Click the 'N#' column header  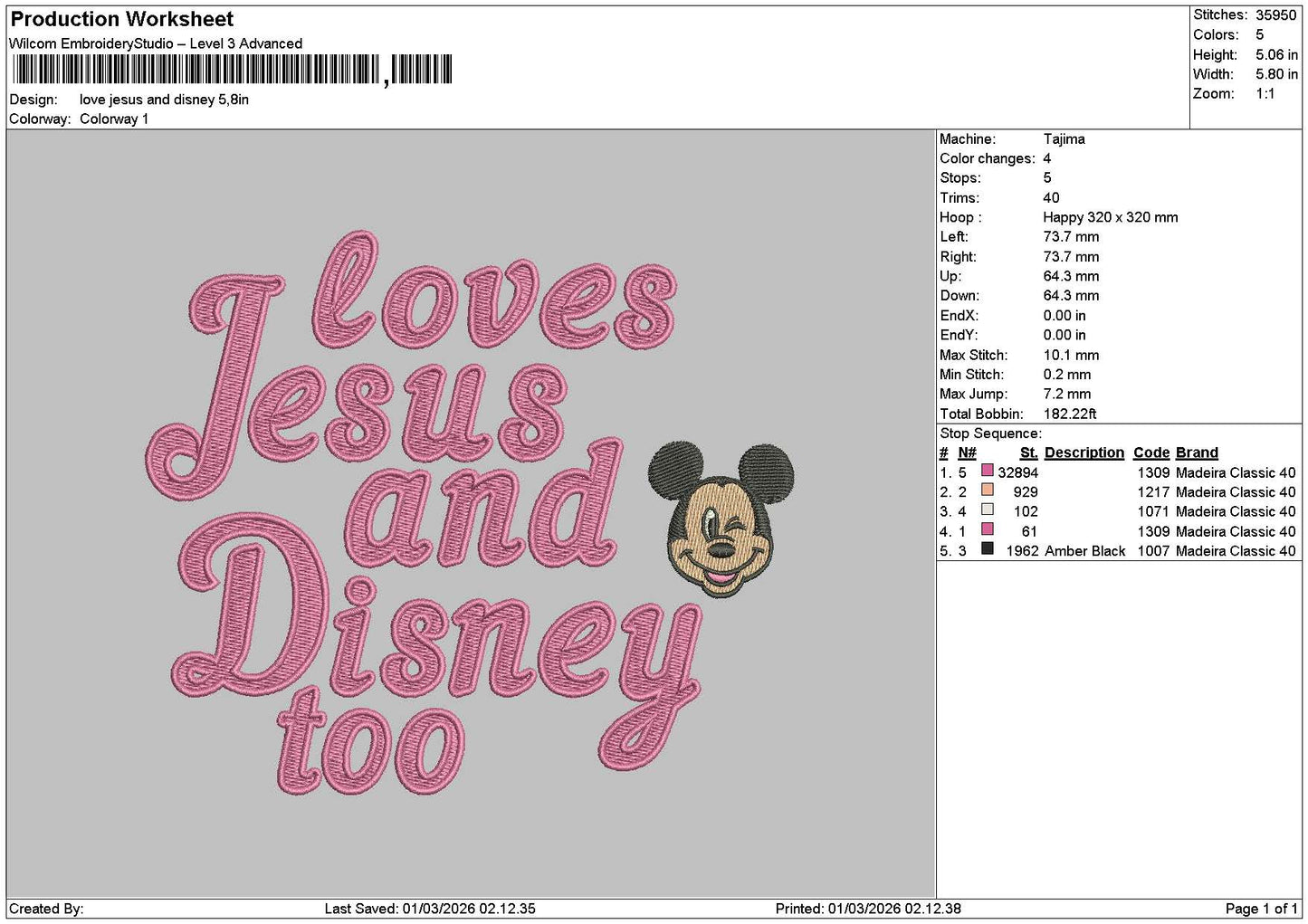[x=967, y=452]
